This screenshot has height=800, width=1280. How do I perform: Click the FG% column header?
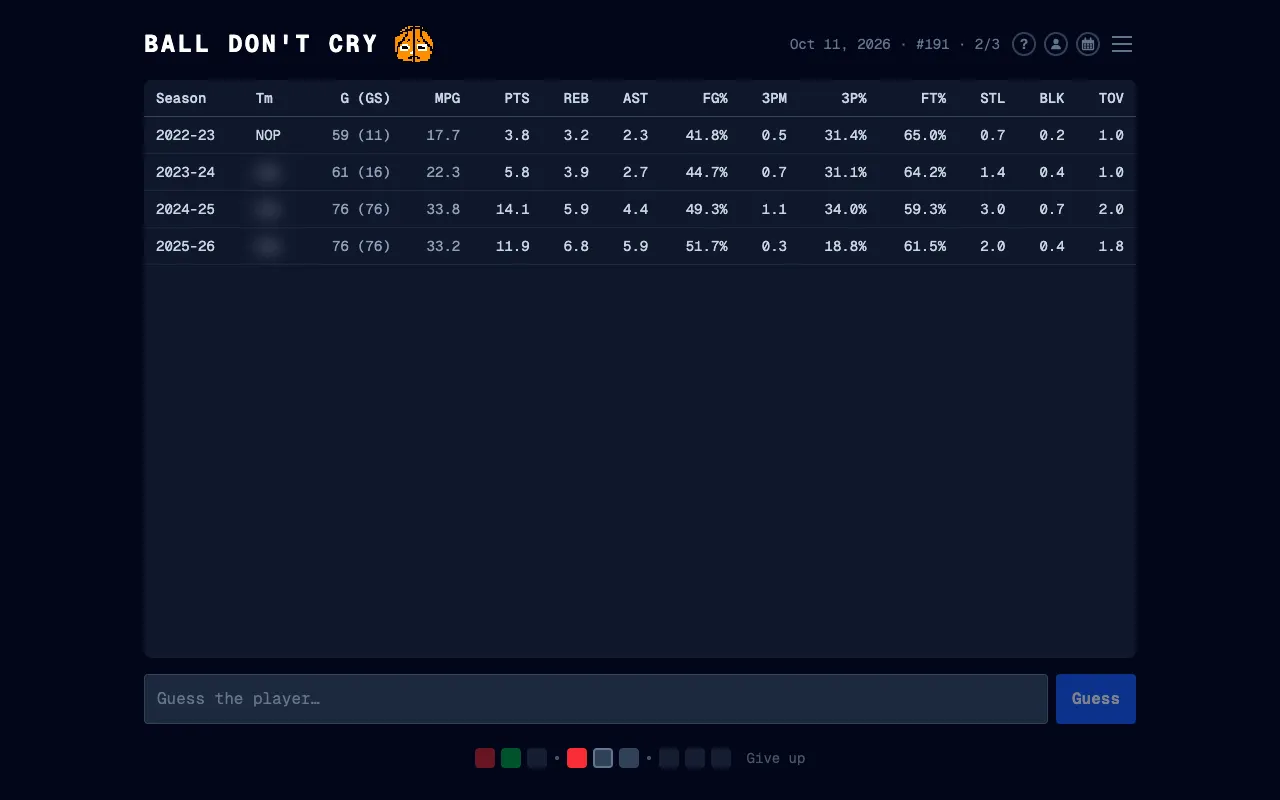(x=715, y=98)
